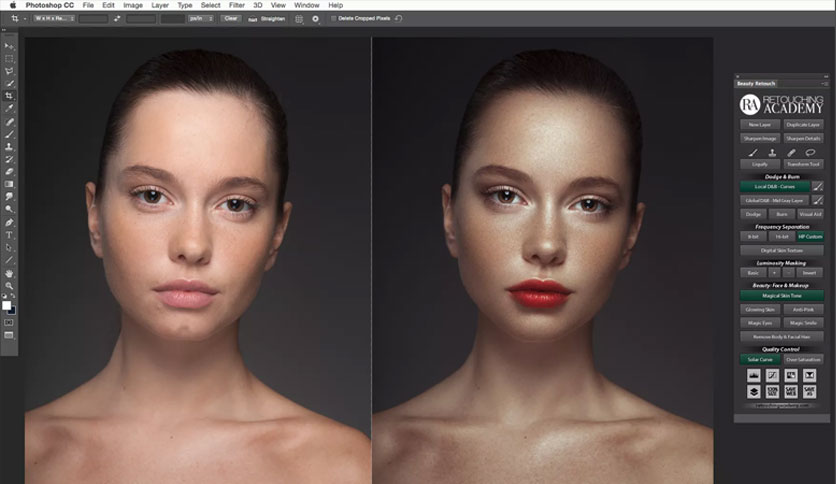Open the File menu
This screenshot has width=836, height=484.
[x=88, y=5]
